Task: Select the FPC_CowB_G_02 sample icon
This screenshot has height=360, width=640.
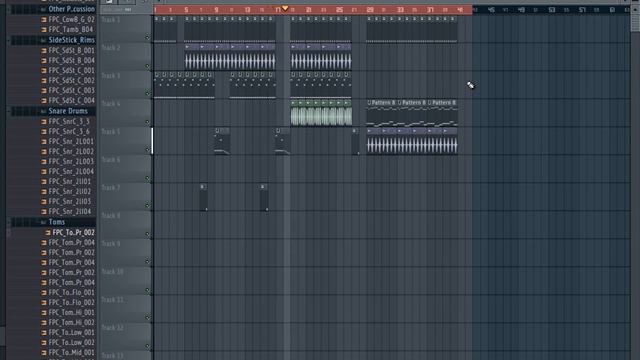Action: coord(44,19)
